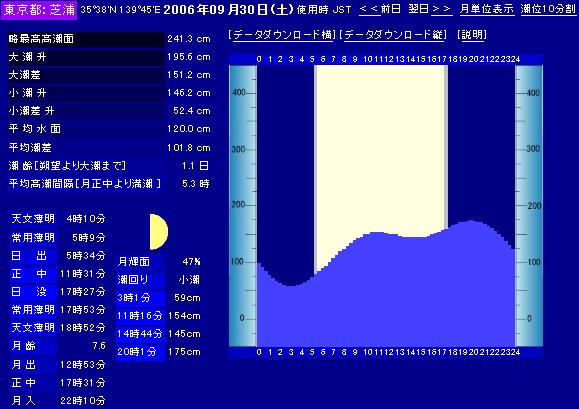Click tide time 11時16分
The height and width of the screenshot is (409, 579).
(x=140, y=316)
